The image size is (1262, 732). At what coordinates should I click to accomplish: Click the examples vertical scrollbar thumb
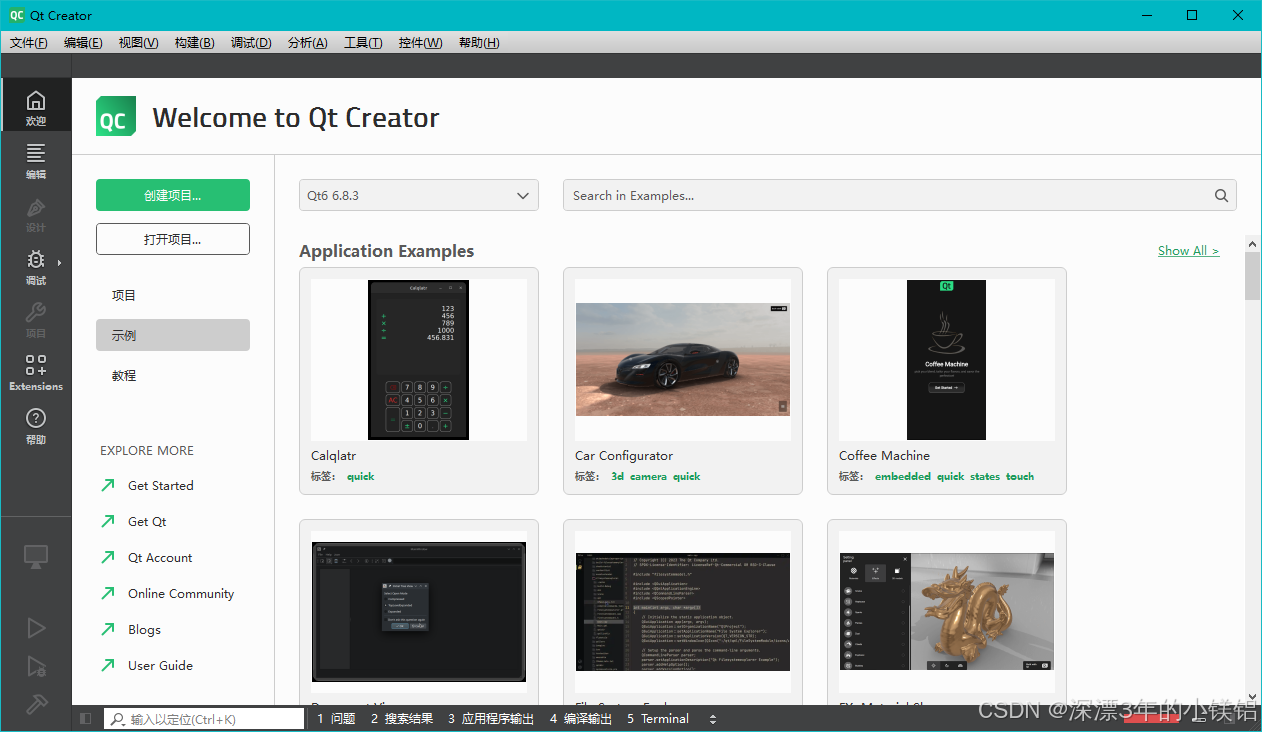coord(1252,276)
